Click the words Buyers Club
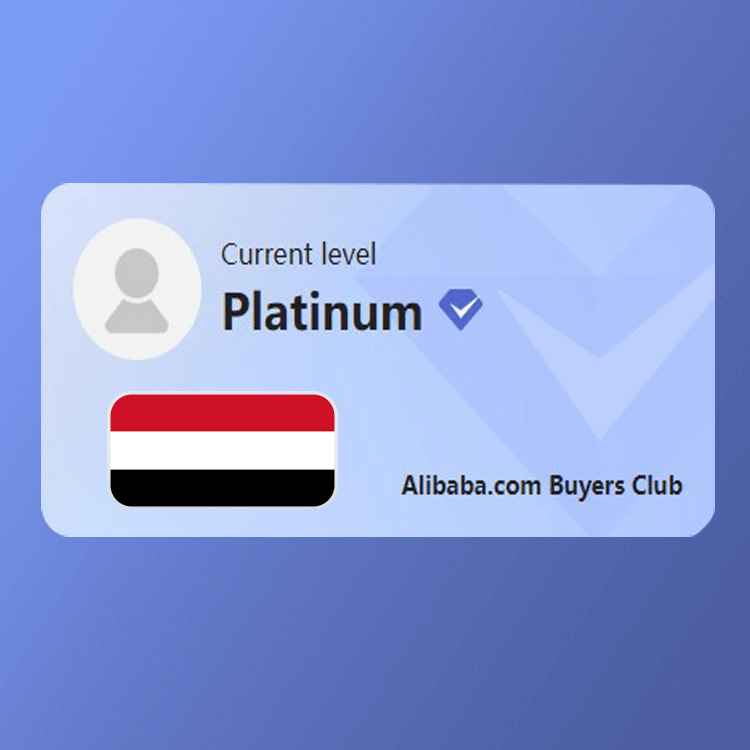Viewport: 750px width, 750px height. [x=616, y=486]
